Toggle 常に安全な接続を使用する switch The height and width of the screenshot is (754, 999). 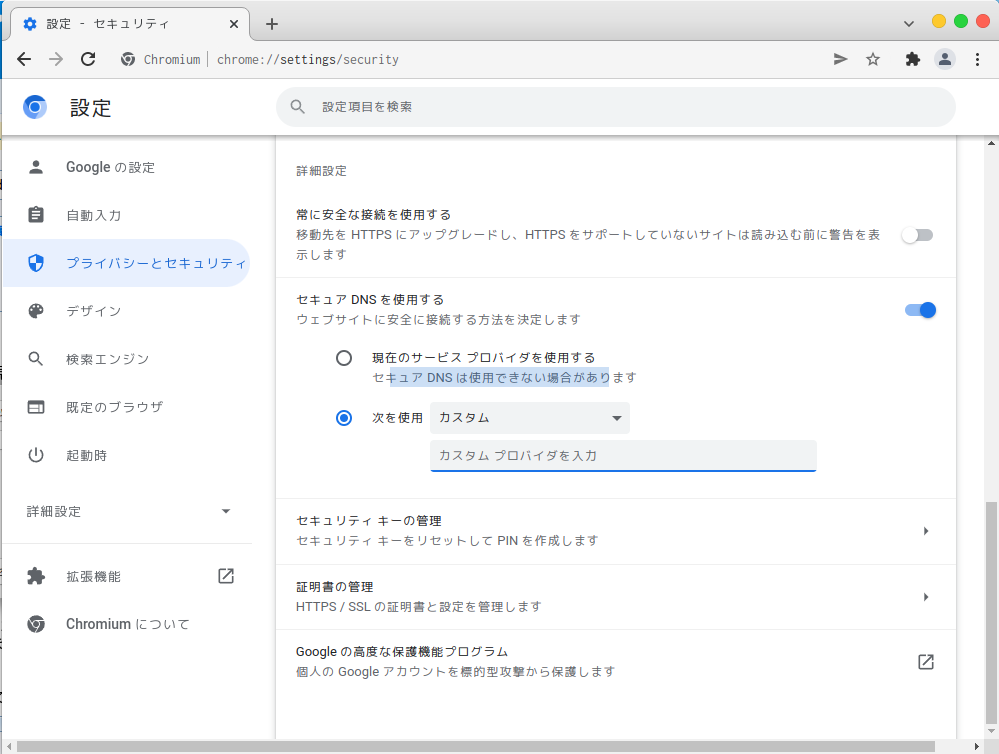(x=917, y=235)
